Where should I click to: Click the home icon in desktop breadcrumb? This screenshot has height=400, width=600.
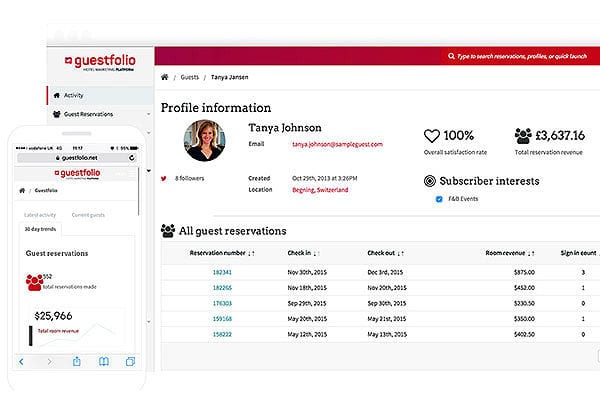[165, 76]
